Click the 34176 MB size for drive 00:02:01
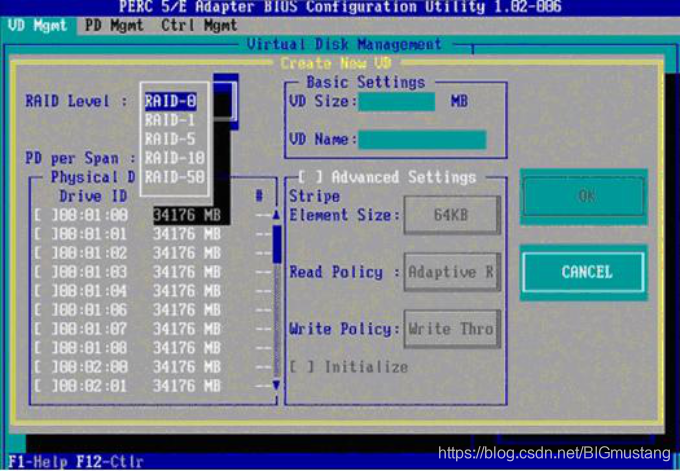 (x=187, y=386)
